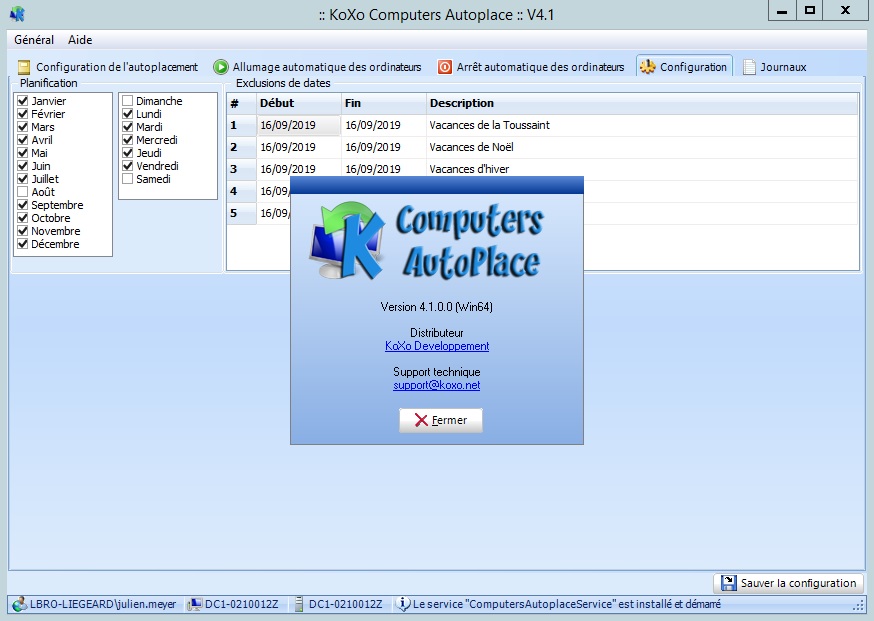
Task: Toggle the Juillet checkbox
Action: click(23, 179)
